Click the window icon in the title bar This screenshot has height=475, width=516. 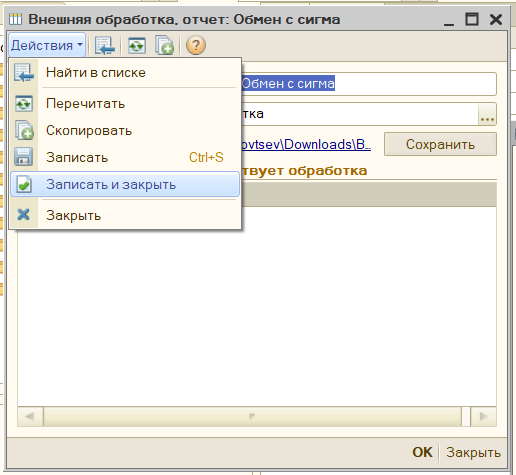pos(16,19)
